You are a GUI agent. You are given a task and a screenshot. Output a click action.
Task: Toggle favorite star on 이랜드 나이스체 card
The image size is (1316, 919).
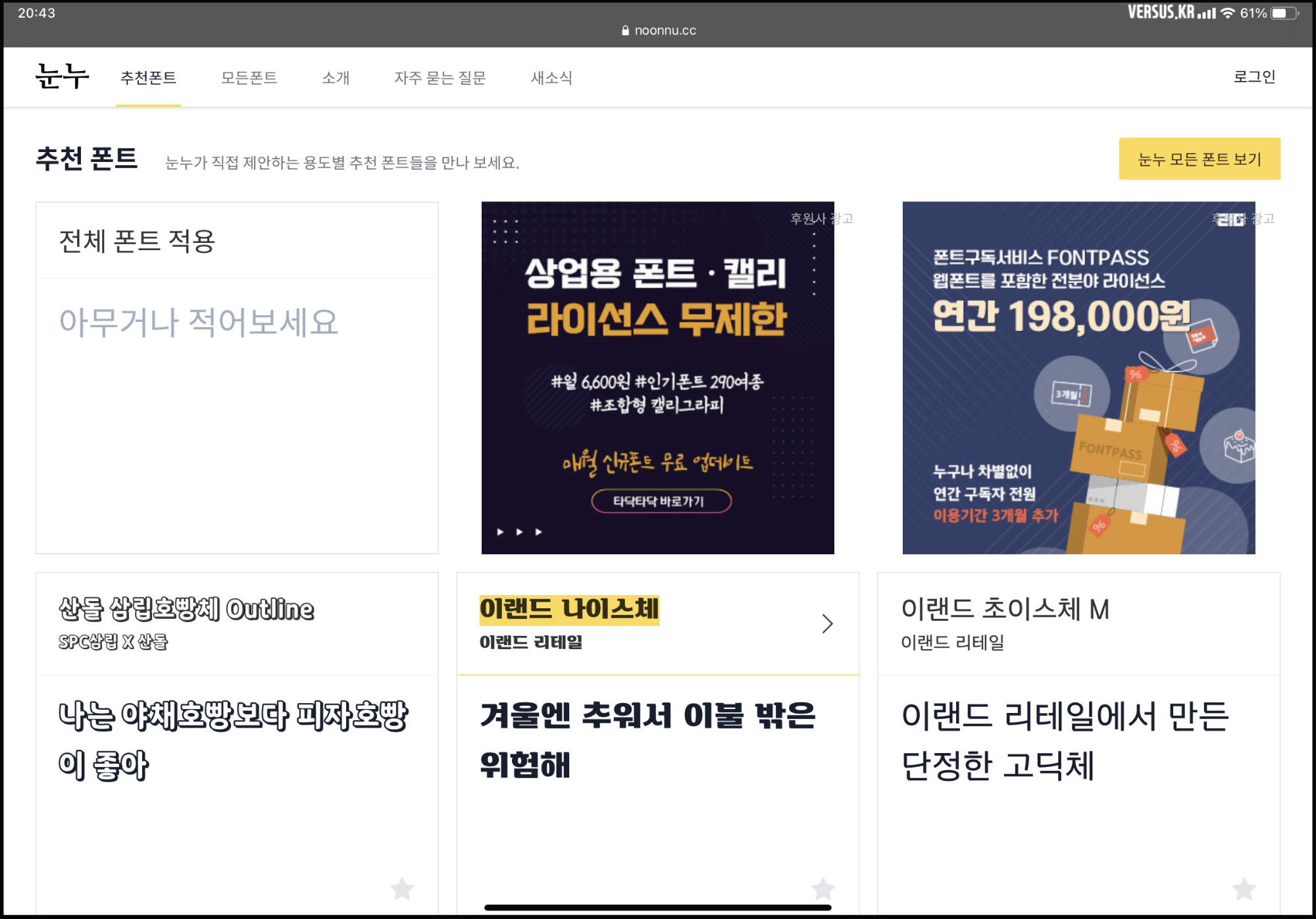pyautogui.click(x=822, y=889)
